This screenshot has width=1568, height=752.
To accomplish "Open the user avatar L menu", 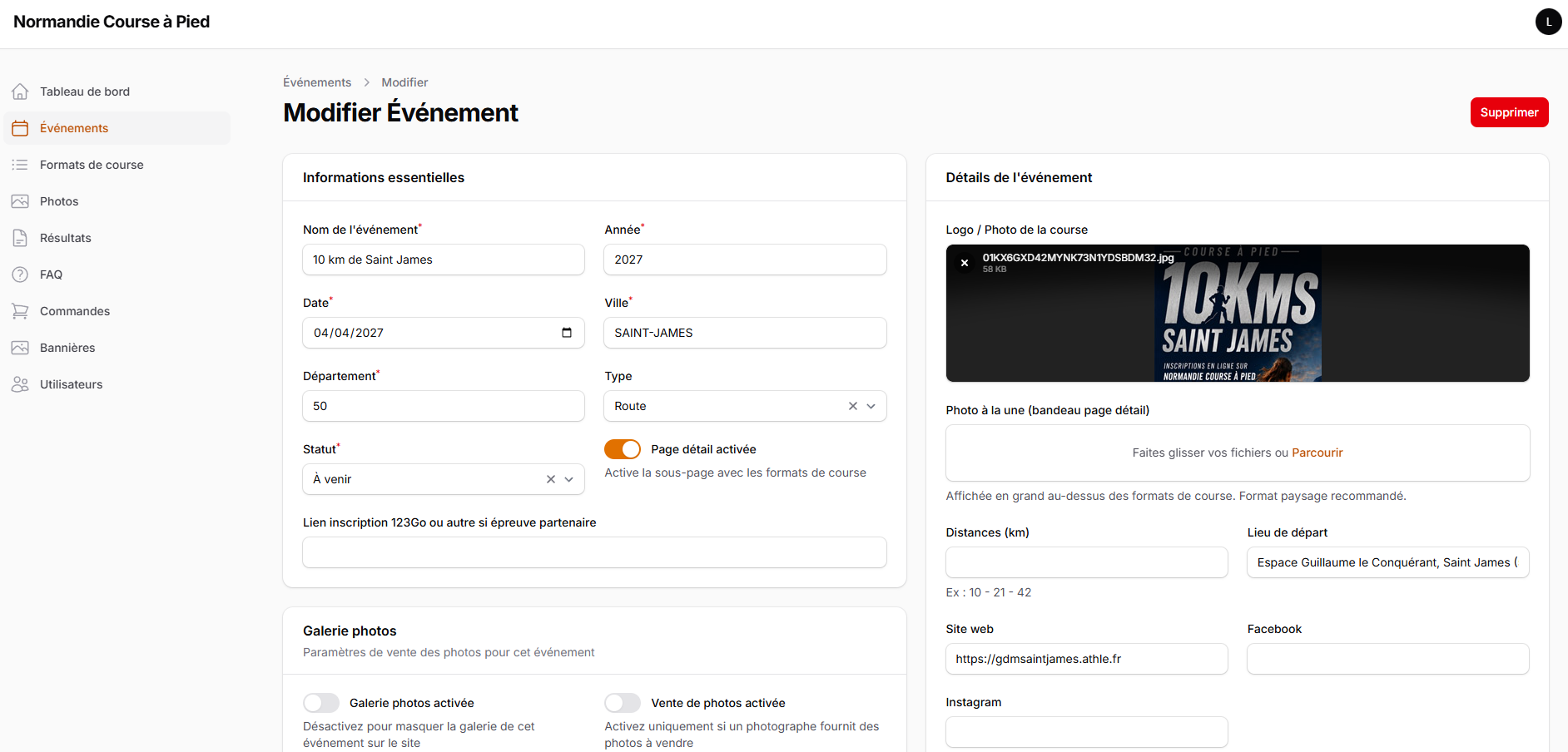I will 1548,22.
